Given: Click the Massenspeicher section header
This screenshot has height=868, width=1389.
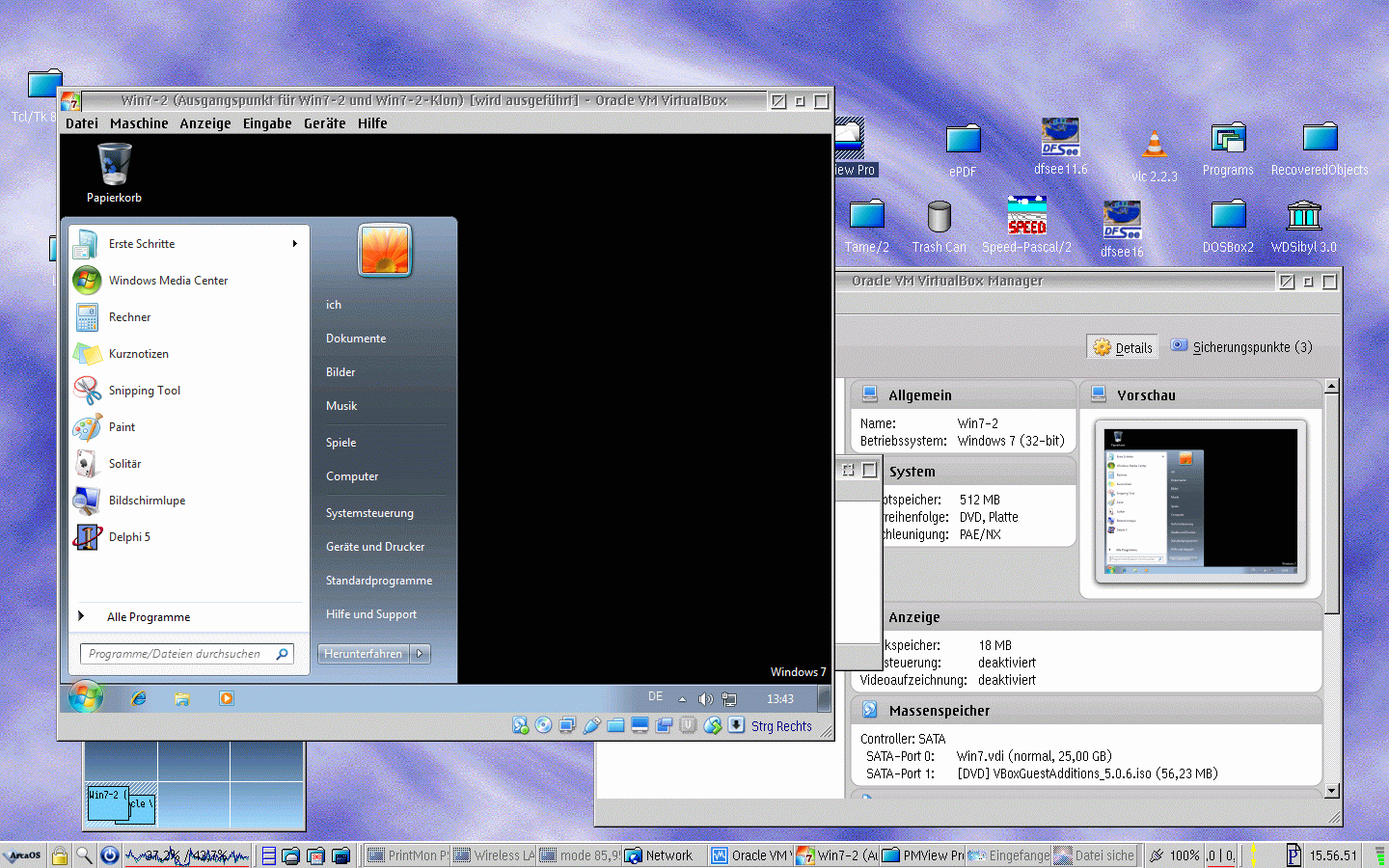Looking at the screenshot, I should tap(1087, 710).
